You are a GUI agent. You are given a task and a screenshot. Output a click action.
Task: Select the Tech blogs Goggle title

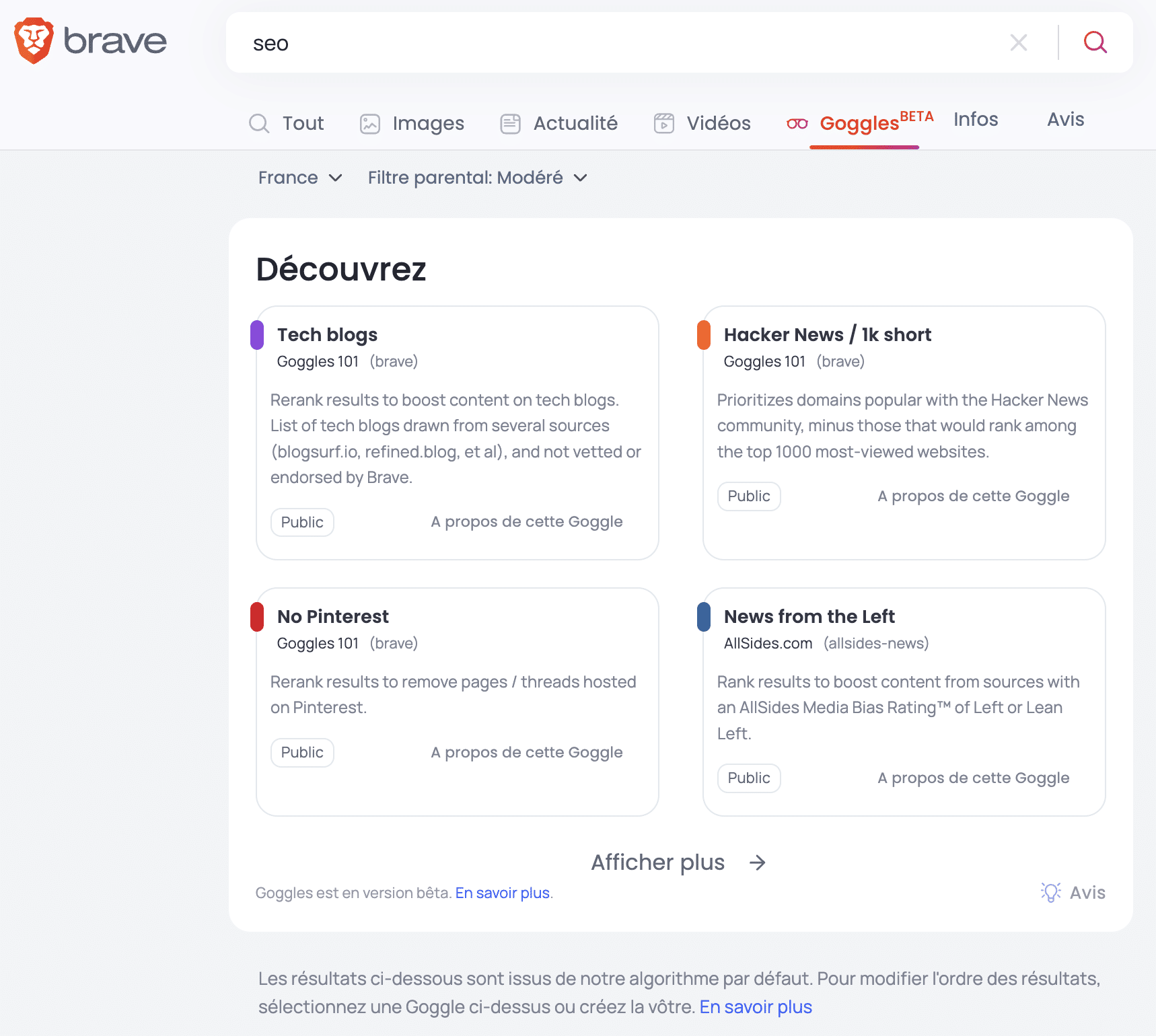pos(327,335)
